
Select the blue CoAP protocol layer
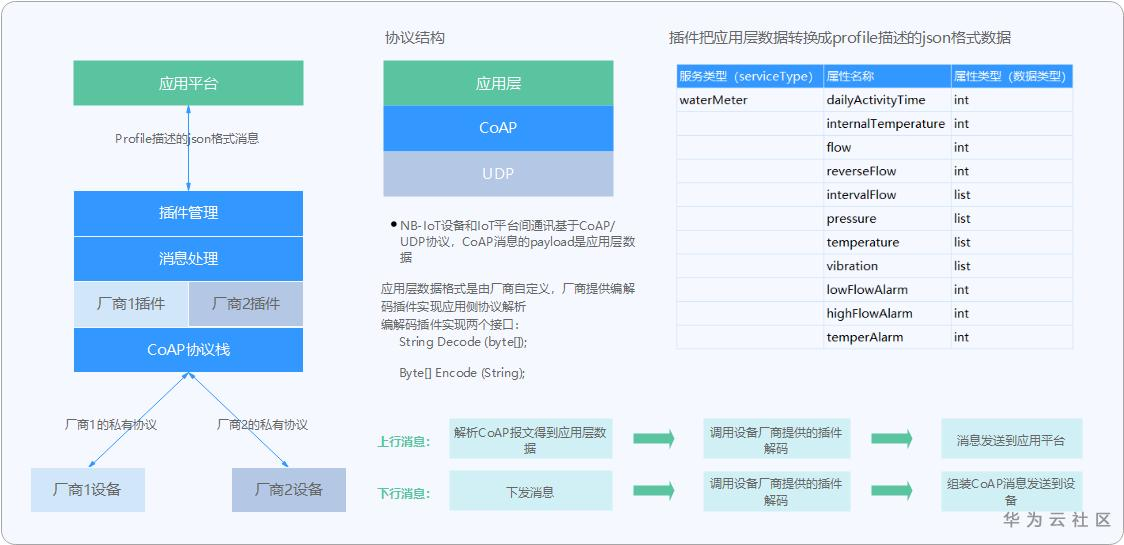pyautogui.click(x=498, y=128)
